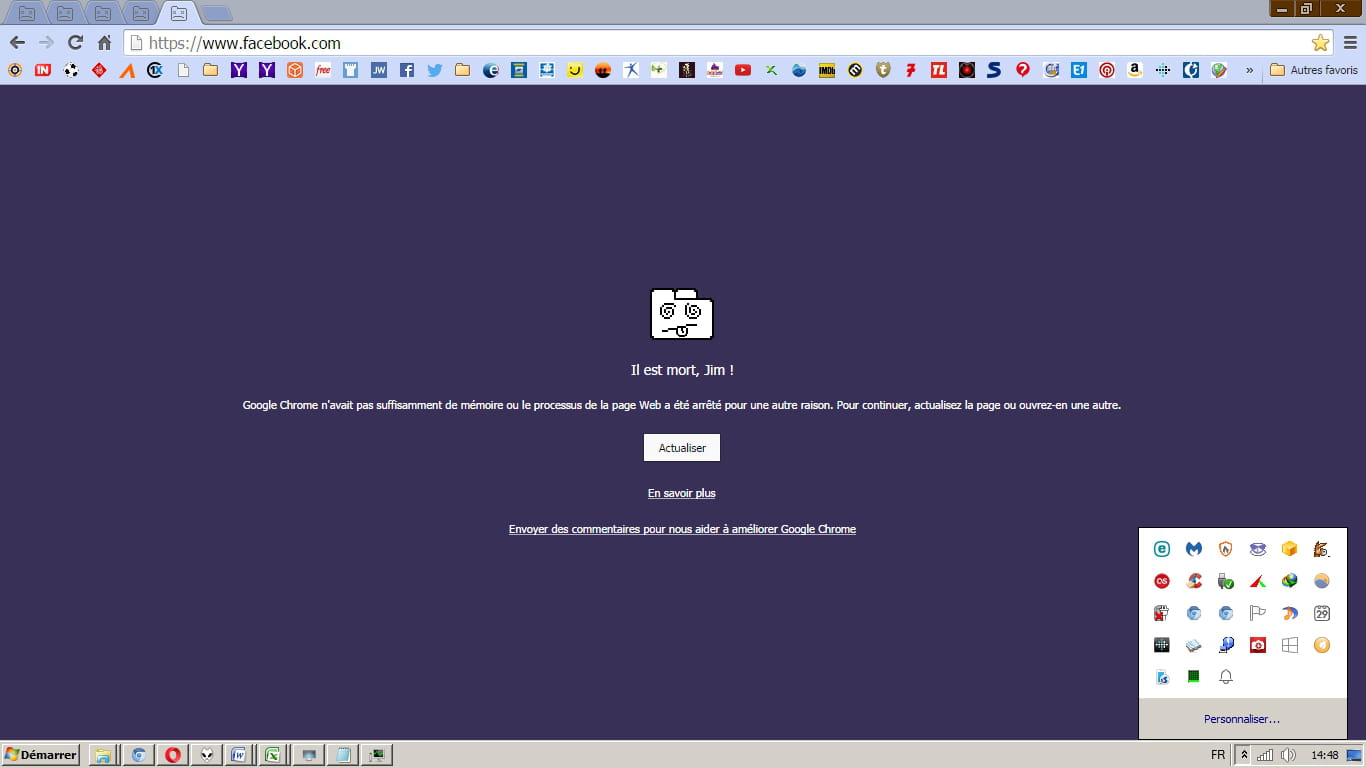1366x768 pixels.
Task: Click the Personnaliser... link in the tray popup
Action: 1242,719
